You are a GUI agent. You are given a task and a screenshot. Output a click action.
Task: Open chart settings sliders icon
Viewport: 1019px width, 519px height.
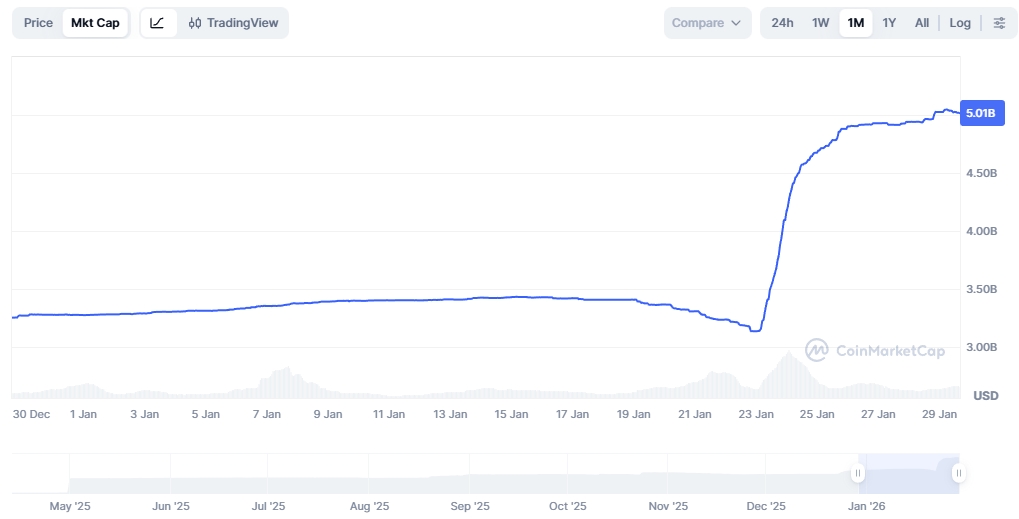click(x=999, y=23)
